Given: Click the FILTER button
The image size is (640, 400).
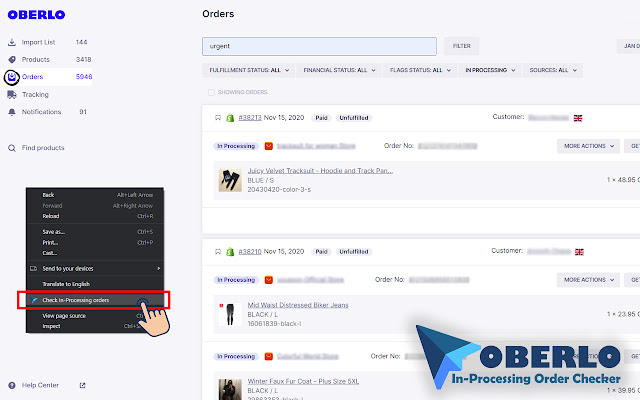Looking at the screenshot, I should [x=462, y=46].
